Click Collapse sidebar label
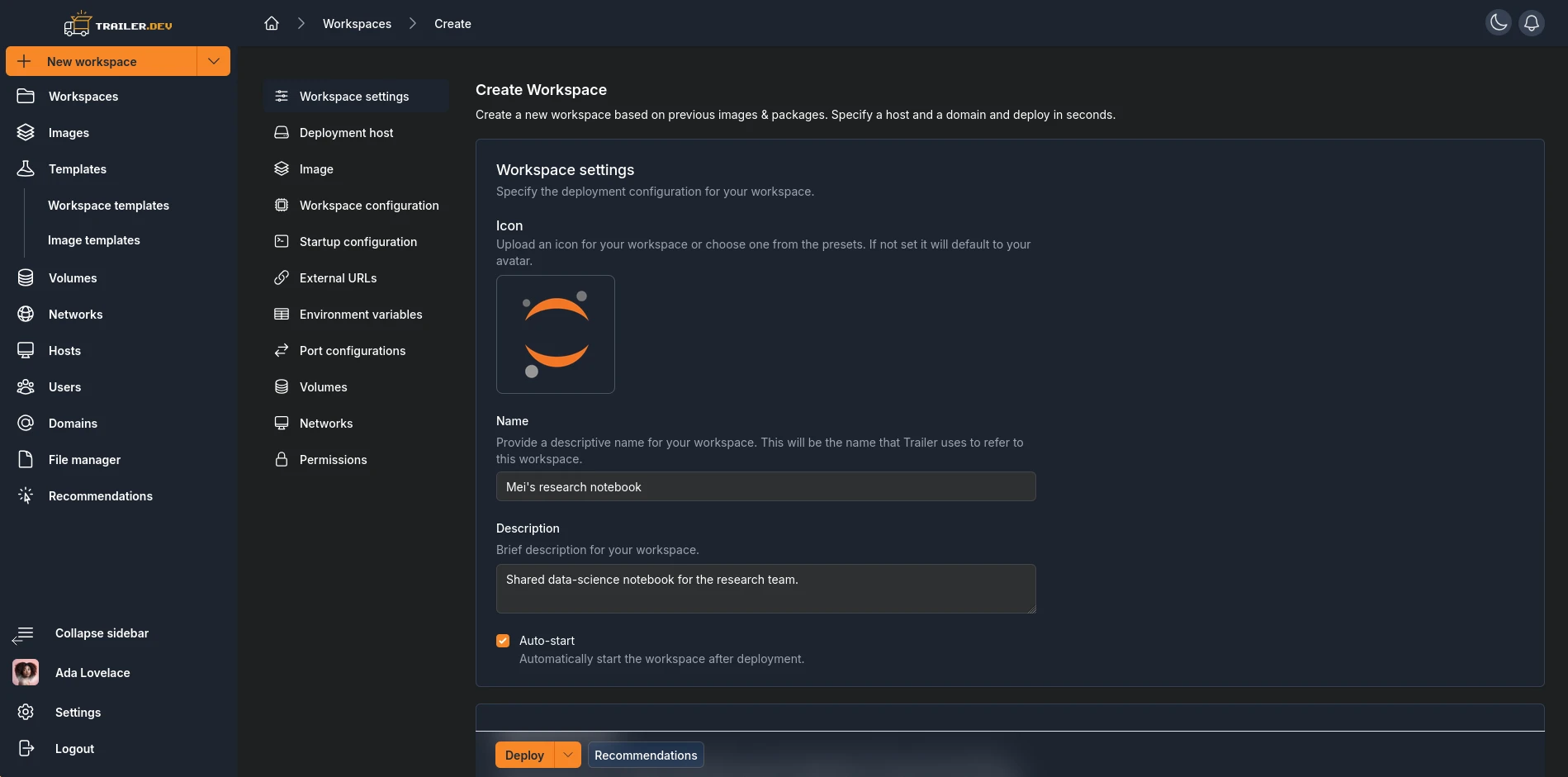This screenshot has width=1568, height=777. [102, 632]
